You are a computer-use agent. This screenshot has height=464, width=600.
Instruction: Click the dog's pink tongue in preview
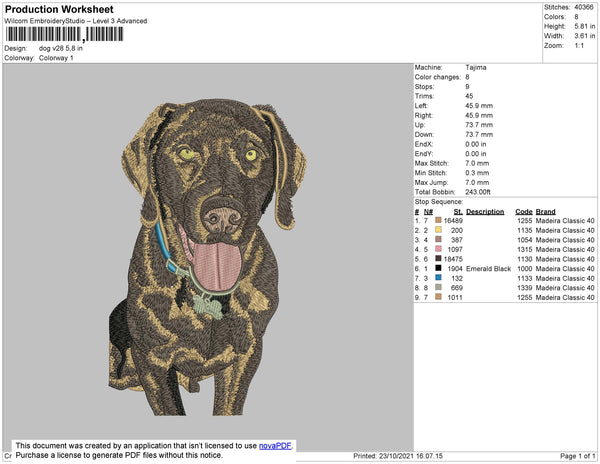tap(212, 260)
